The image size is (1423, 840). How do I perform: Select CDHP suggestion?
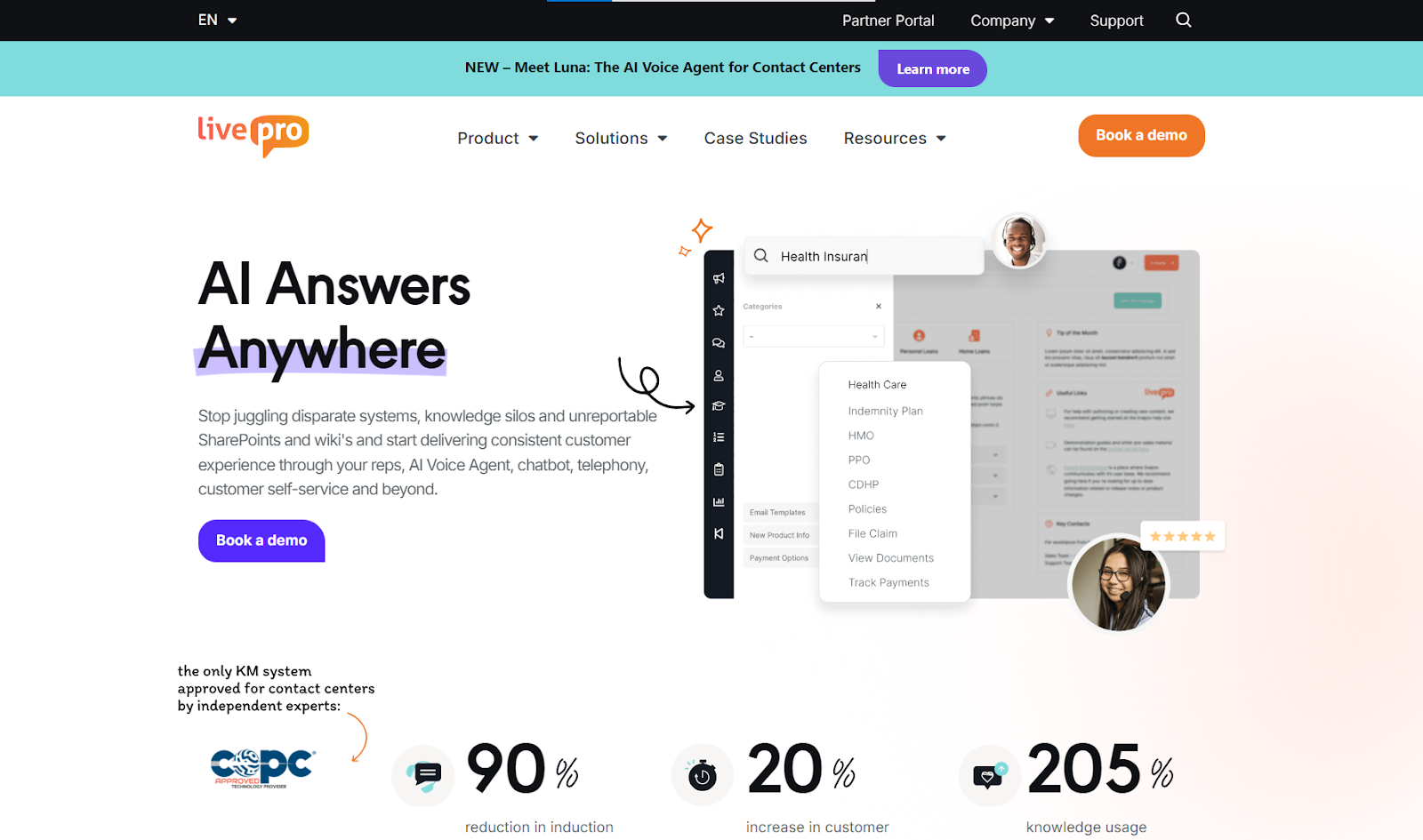864,484
